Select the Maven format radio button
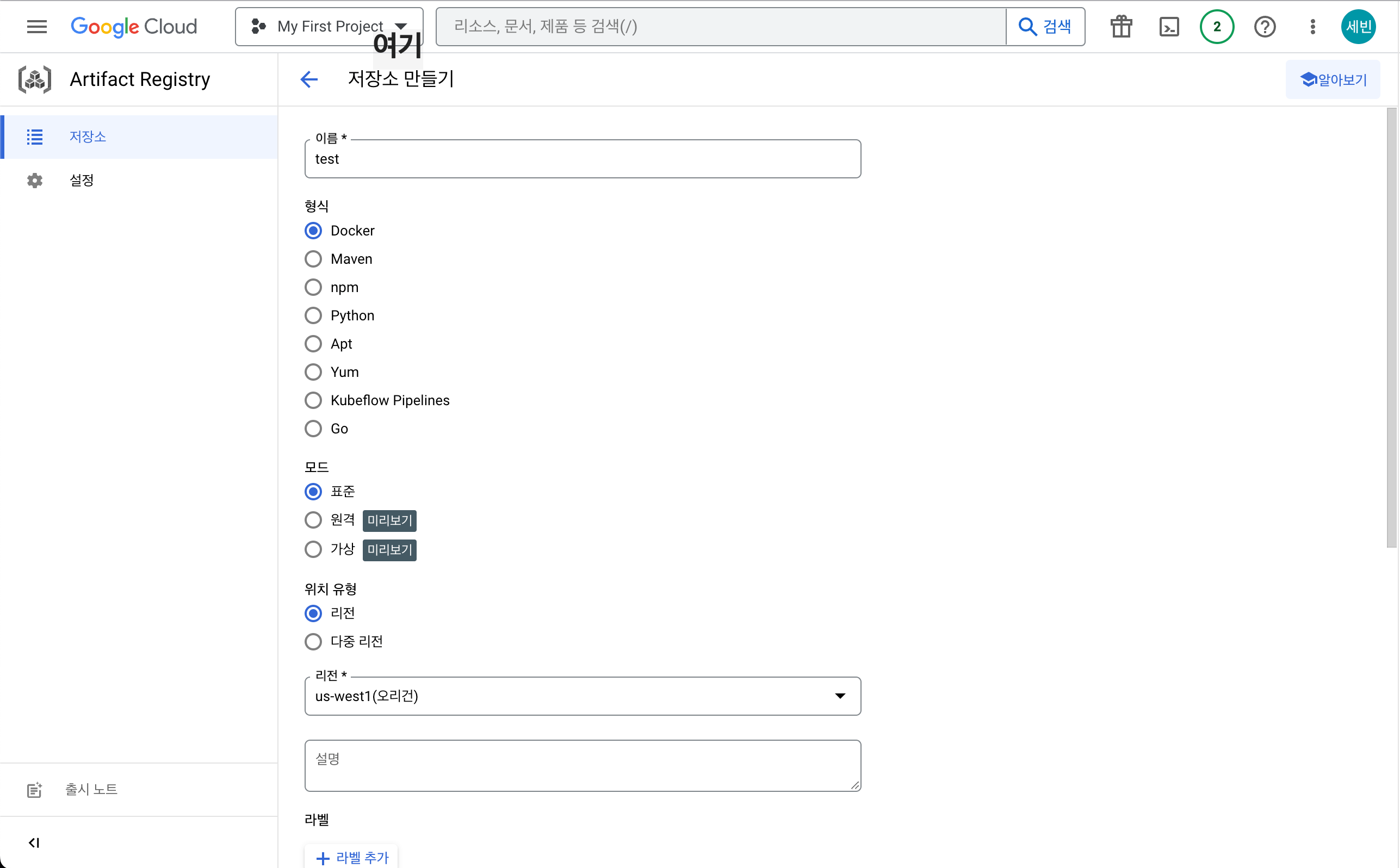This screenshot has width=1400, height=868. tap(313, 259)
